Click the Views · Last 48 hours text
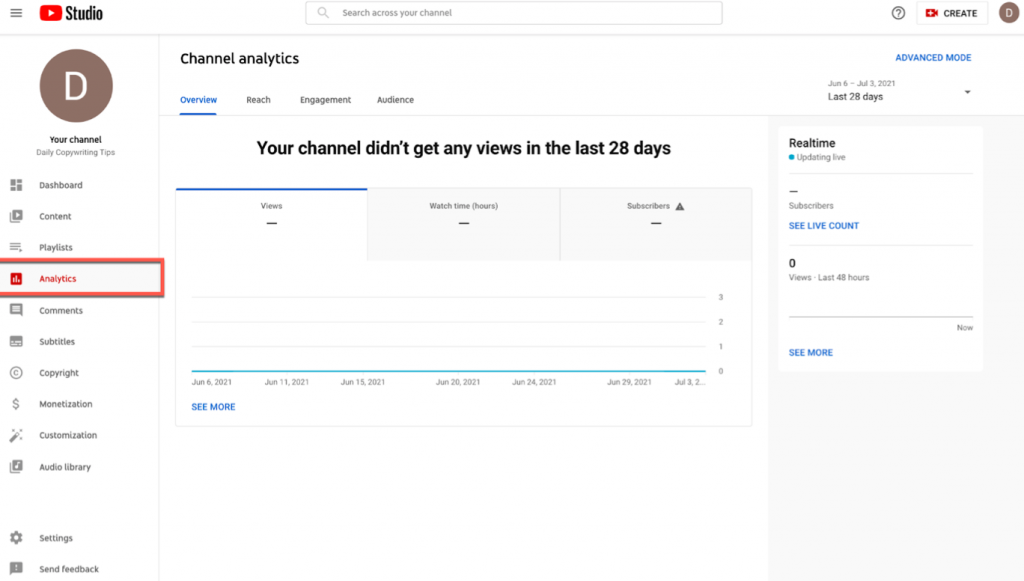 tap(829, 277)
